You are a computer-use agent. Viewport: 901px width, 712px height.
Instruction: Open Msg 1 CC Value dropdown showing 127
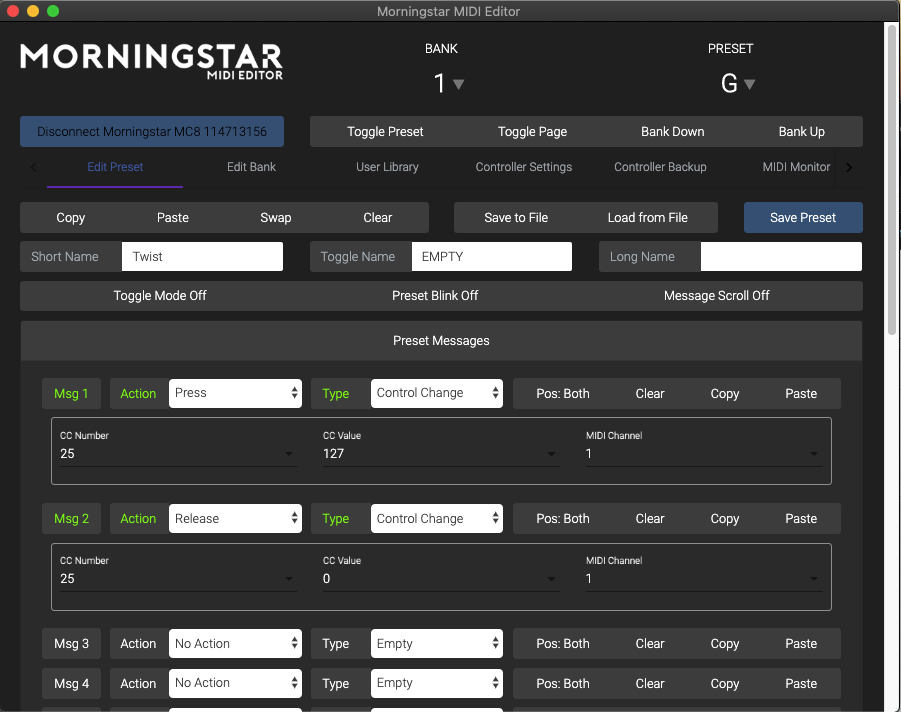[441, 453]
